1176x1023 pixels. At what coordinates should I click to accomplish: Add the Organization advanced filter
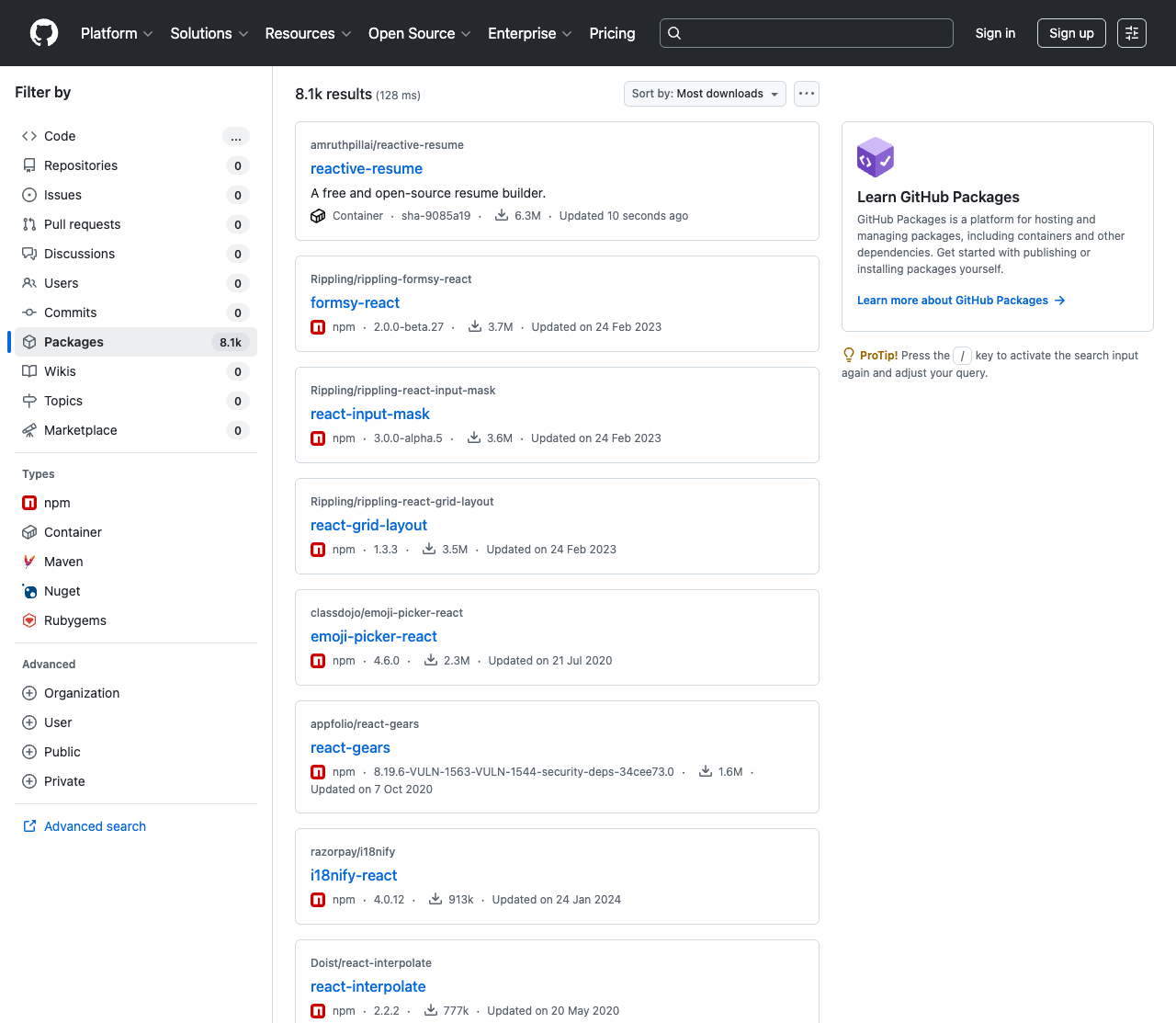[136, 693]
